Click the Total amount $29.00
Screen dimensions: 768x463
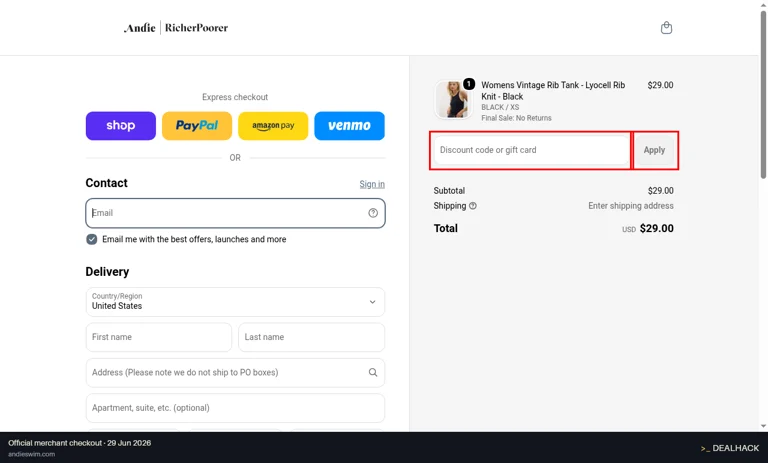pos(656,228)
